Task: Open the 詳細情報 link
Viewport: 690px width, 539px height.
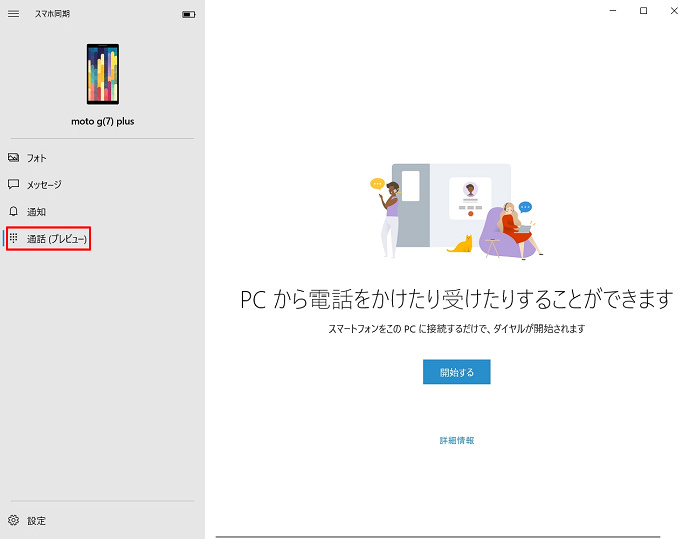Action: tap(457, 440)
